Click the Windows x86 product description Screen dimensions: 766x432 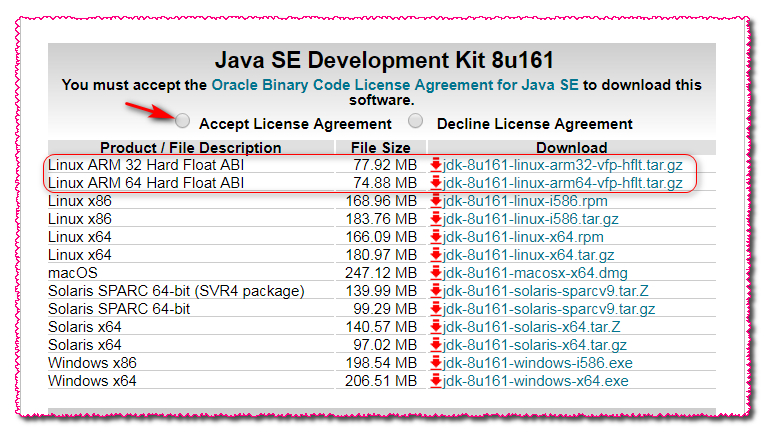pos(92,363)
